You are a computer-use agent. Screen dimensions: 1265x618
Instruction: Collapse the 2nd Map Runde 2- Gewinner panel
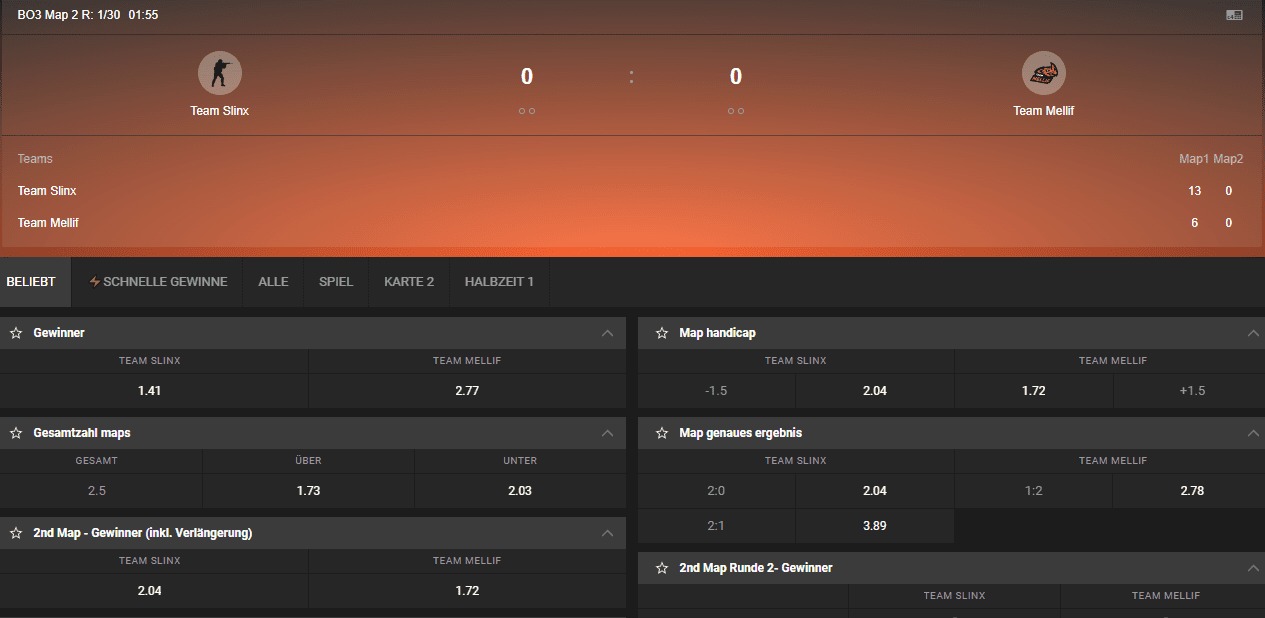(x=1254, y=568)
